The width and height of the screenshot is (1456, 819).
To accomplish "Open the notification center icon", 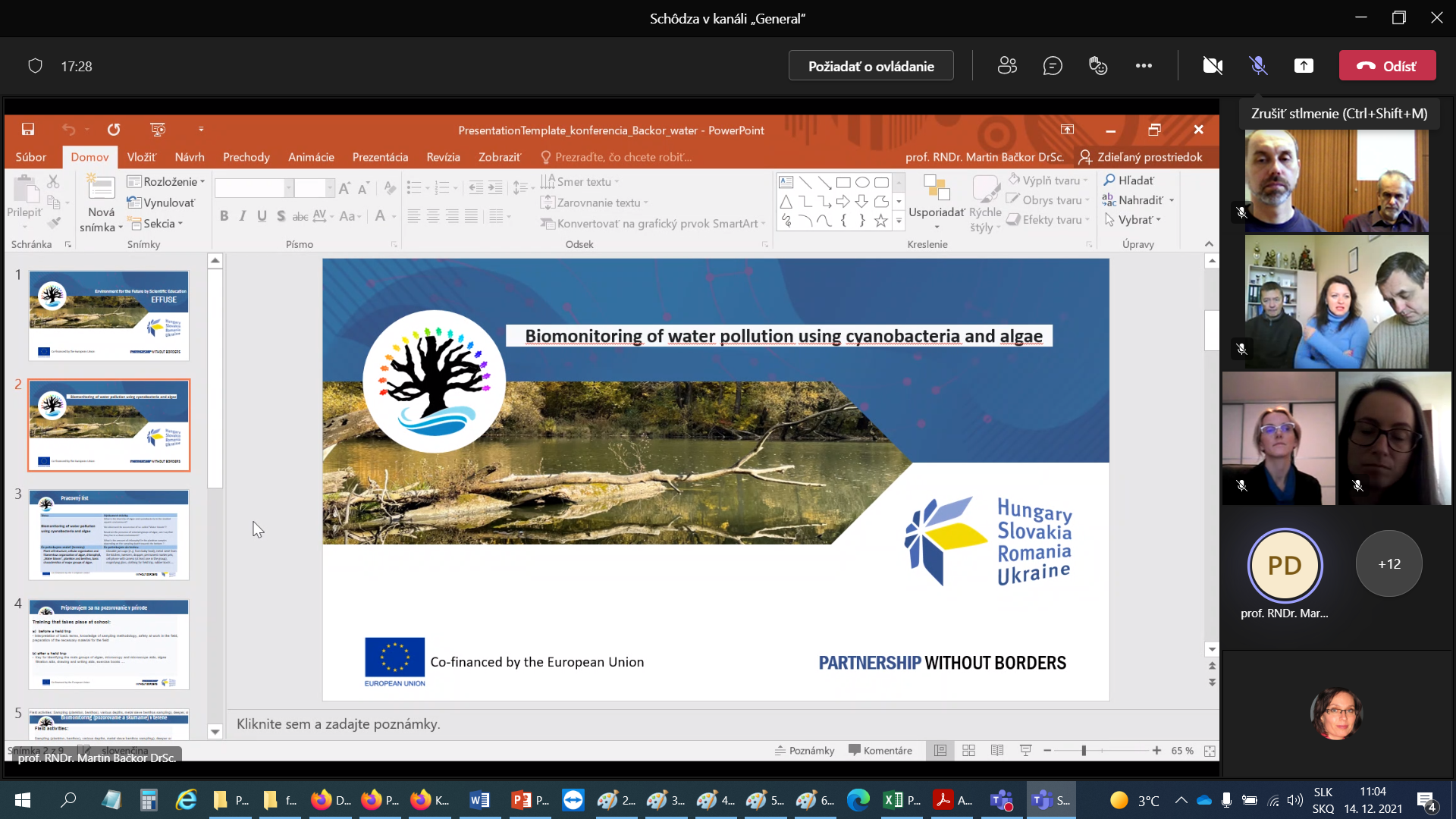I will click(1426, 801).
